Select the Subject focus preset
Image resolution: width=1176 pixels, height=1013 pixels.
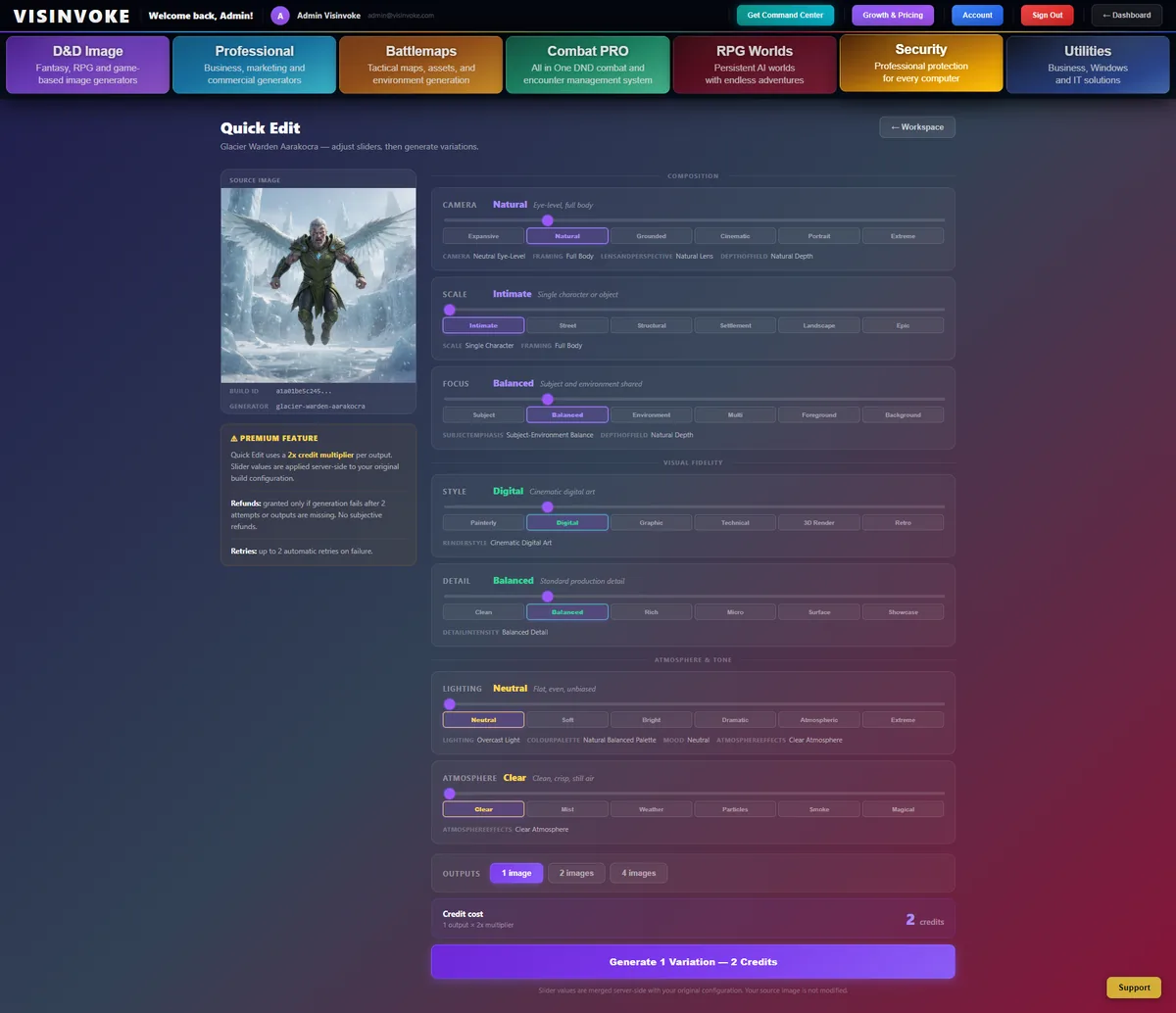click(x=483, y=414)
